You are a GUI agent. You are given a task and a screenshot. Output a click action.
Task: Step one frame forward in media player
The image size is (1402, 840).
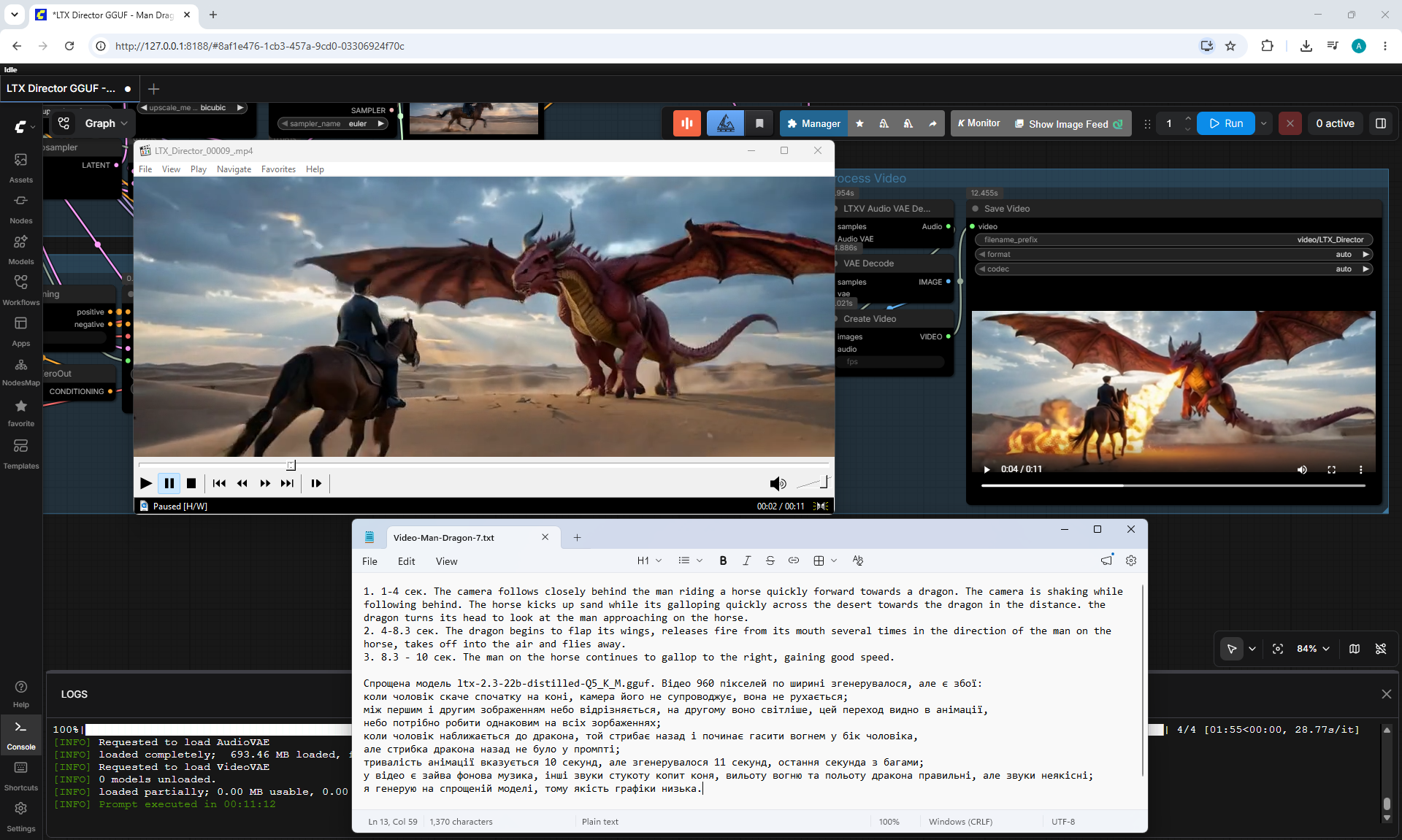pos(316,483)
